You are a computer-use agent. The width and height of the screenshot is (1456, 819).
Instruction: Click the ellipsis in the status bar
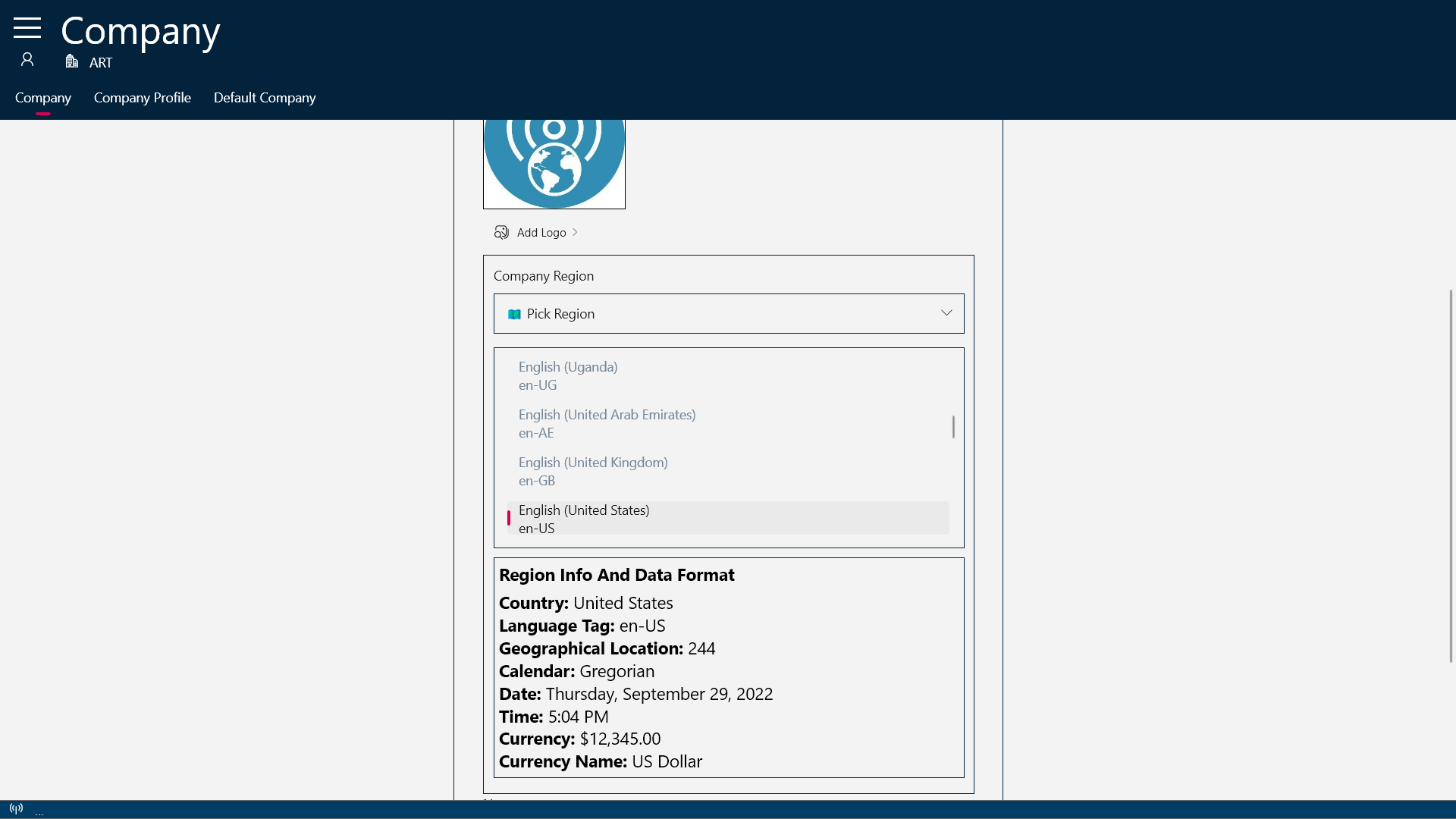pyautogui.click(x=39, y=812)
